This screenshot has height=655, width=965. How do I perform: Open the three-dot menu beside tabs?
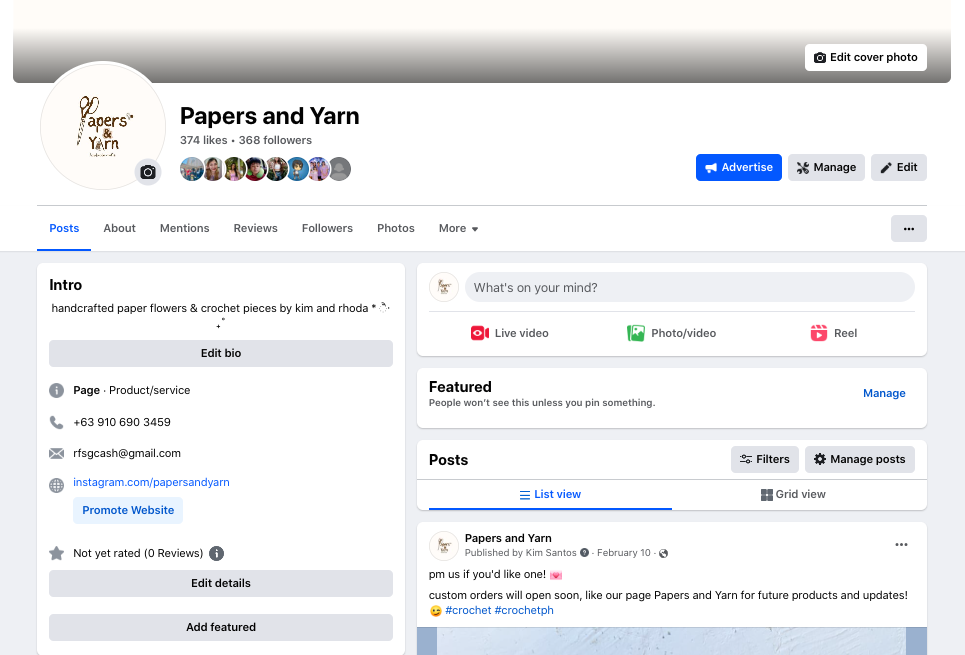(908, 228)
